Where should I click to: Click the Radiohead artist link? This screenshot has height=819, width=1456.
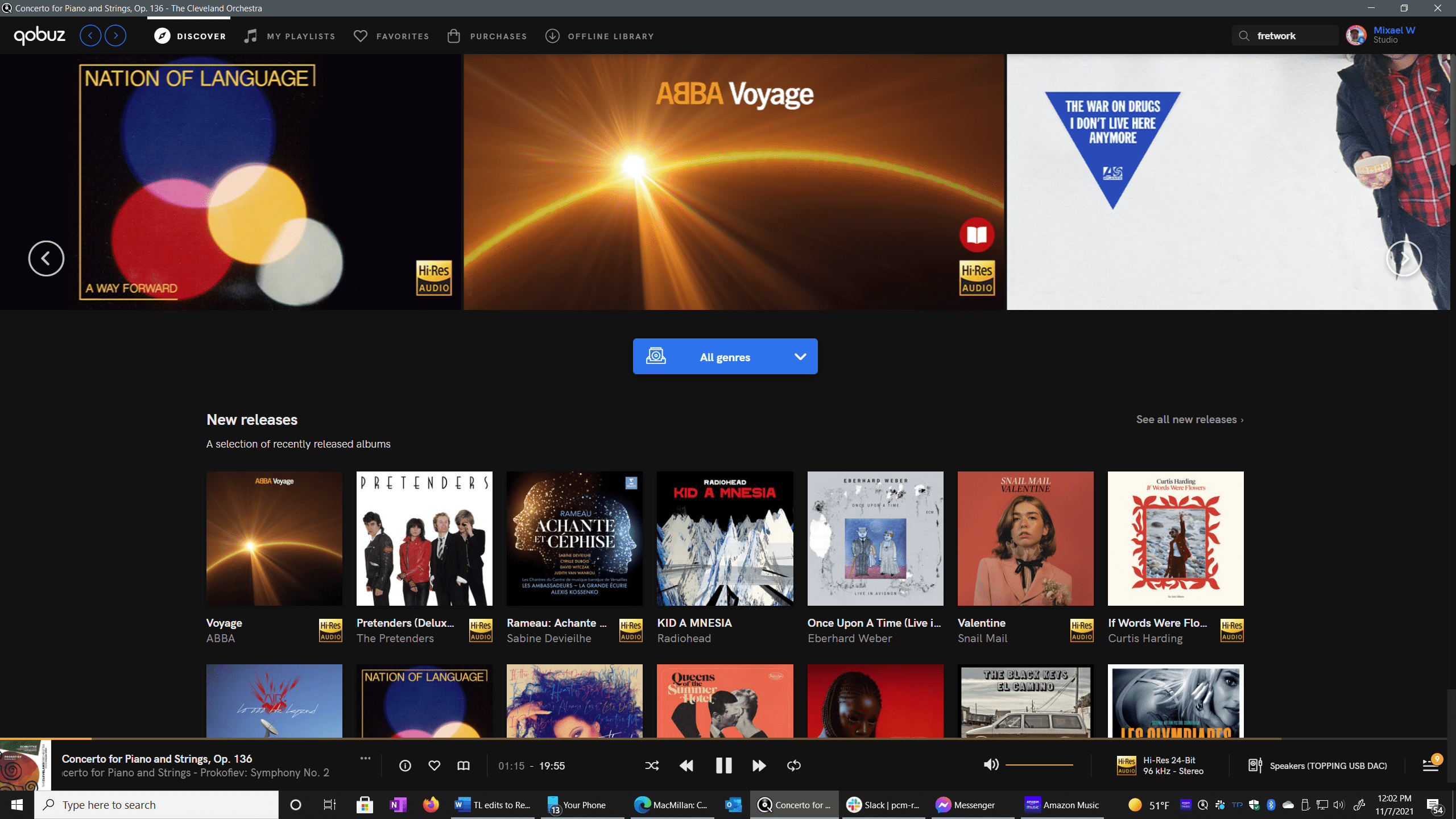pyautogui.click(x=684, y=638)
